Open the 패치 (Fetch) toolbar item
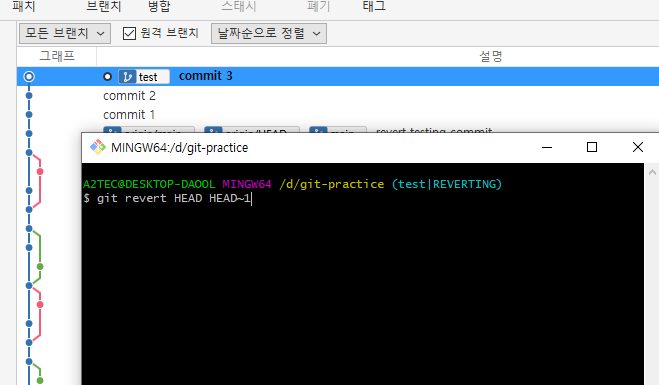The image size is (659, 385). [24, 6]
